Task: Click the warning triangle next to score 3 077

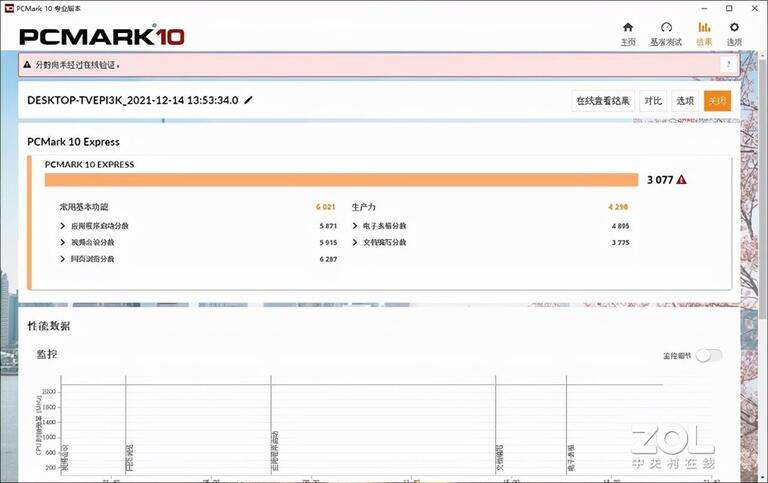Action: (681, 180)
